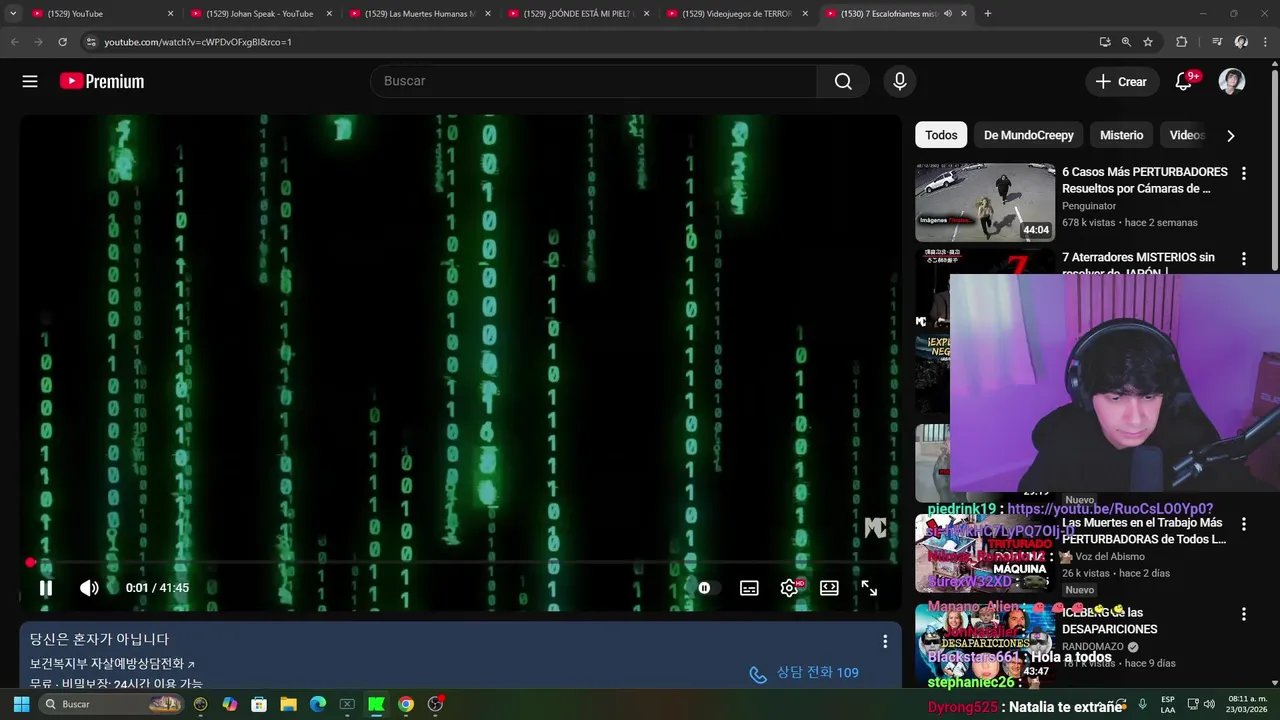Viewport: 1280px width, 720px height.
Task: Open the info panel three-dot menu
Action: pos(885,642)
